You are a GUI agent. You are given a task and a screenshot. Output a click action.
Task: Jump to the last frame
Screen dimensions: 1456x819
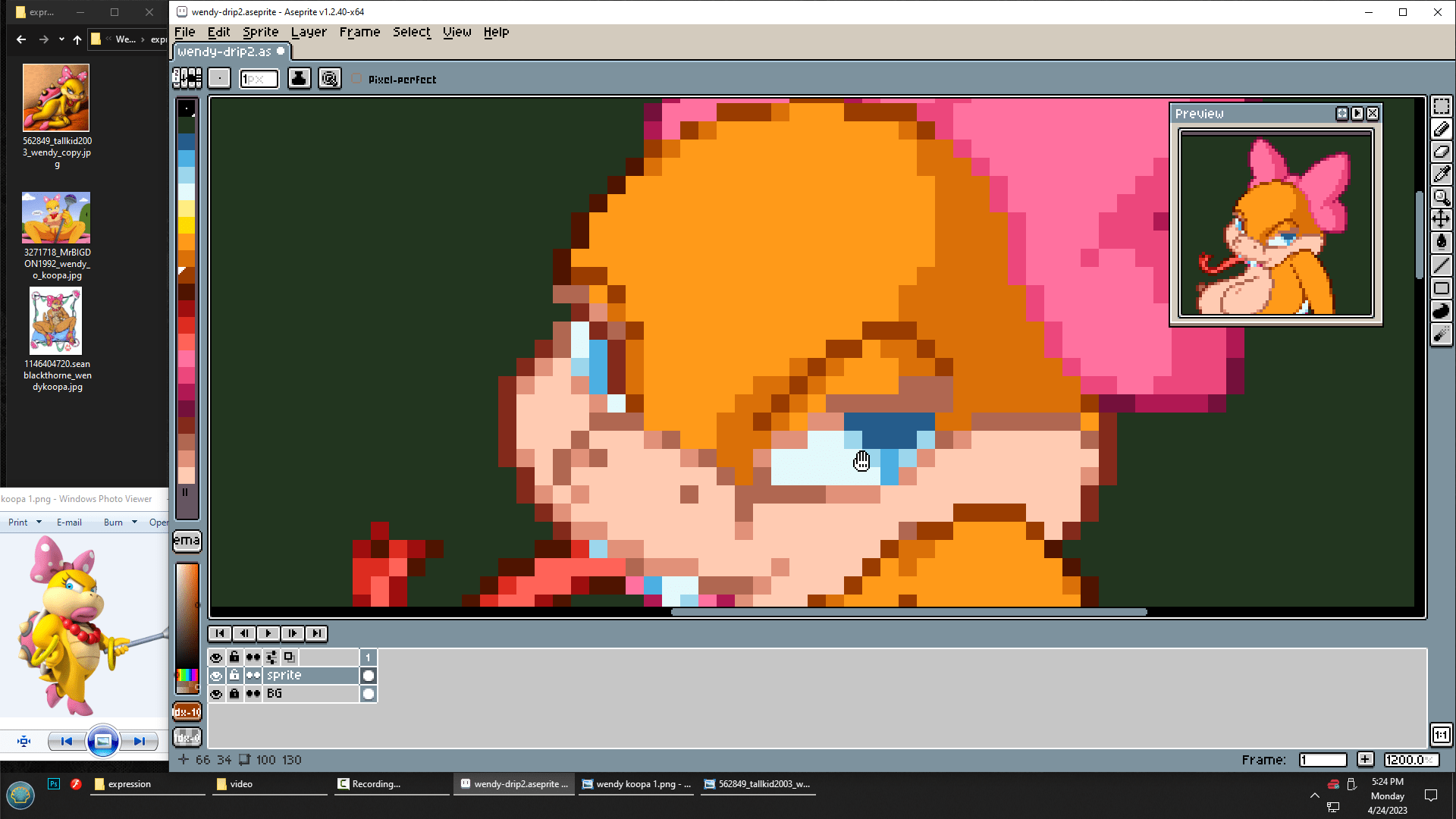(317, 633)
